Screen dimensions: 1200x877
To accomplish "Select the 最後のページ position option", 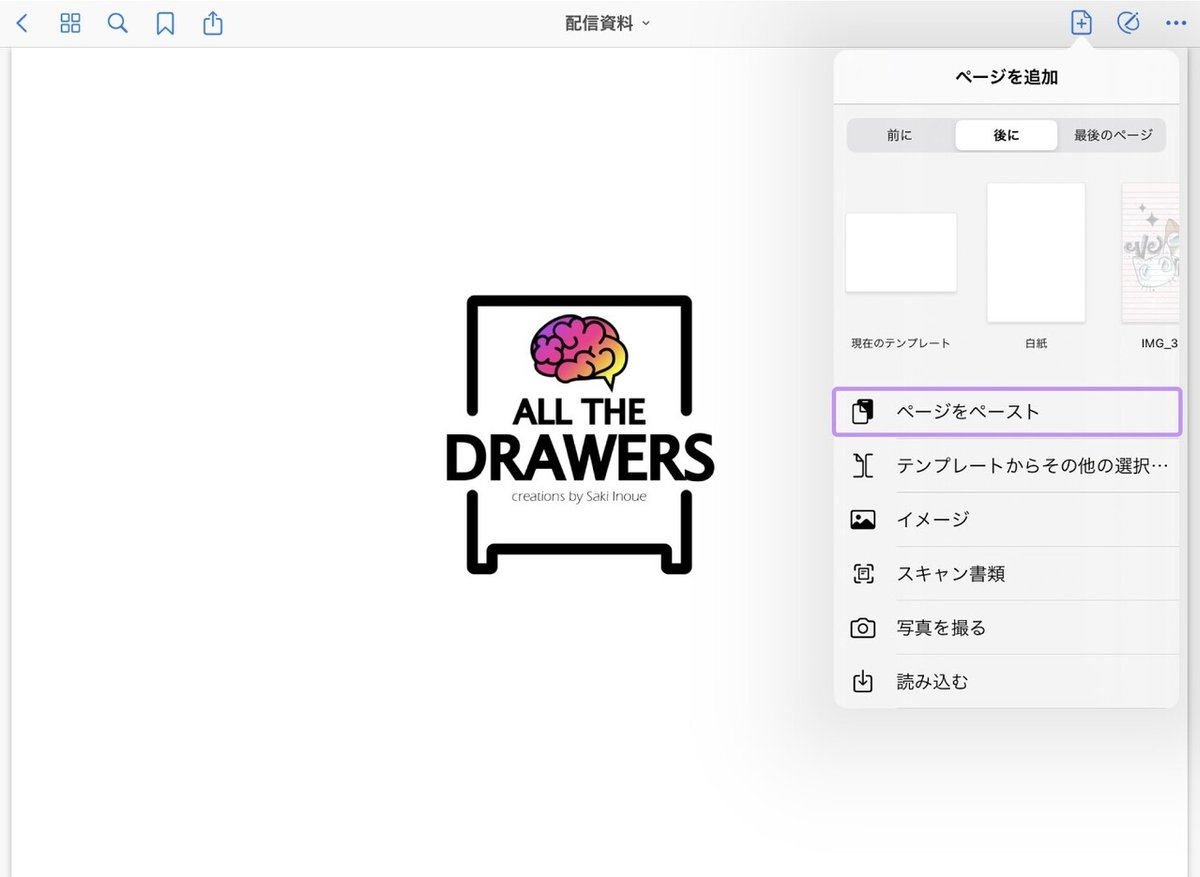I will [x=1113, y=135].
